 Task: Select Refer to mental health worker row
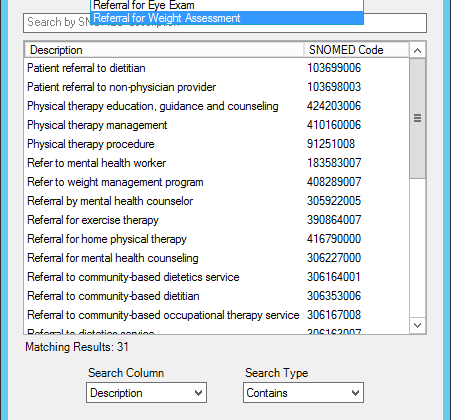217,163
